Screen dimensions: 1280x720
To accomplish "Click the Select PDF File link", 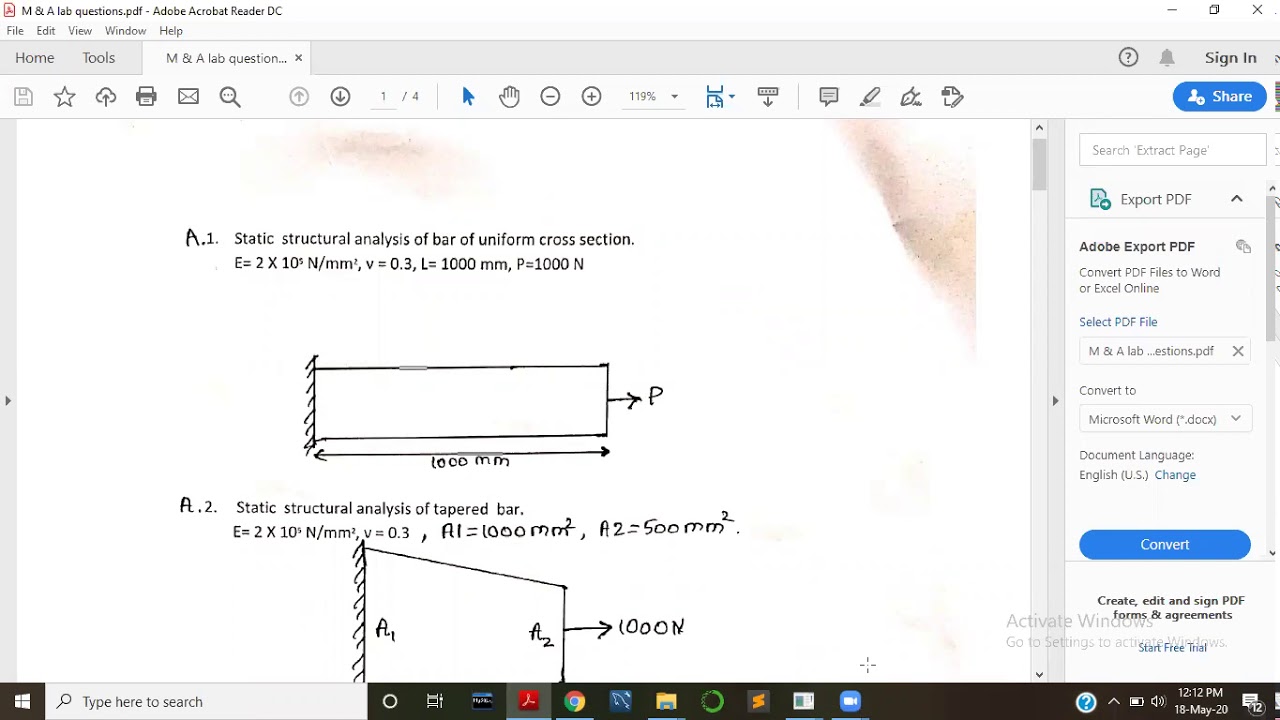I will tap(1118, 322).
